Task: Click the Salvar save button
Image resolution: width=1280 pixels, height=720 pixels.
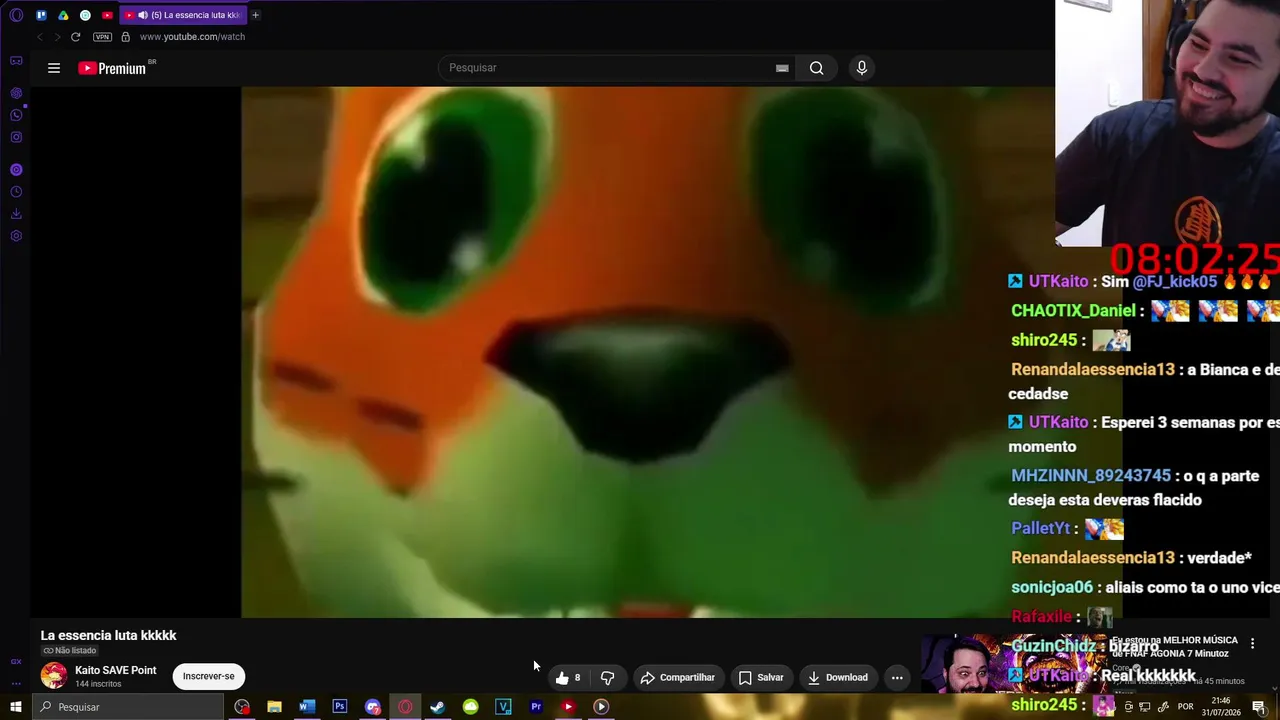Action: pos(761,677)
